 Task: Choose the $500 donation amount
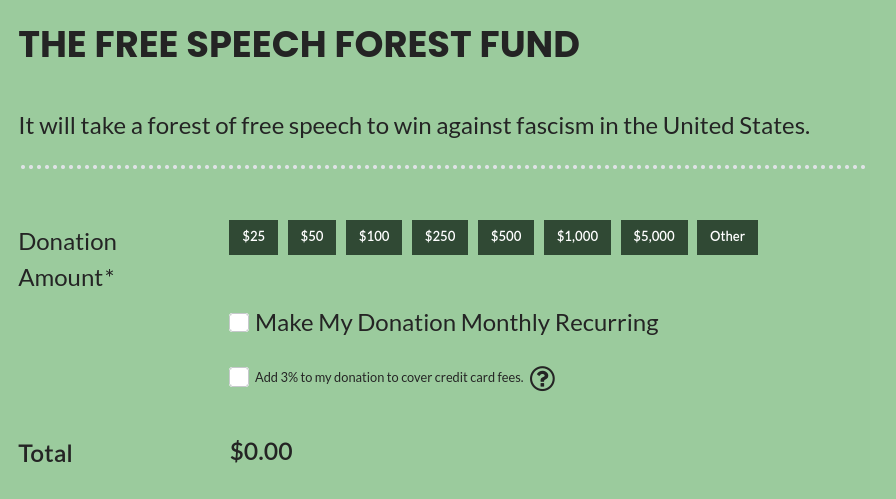tap(506, 237)
